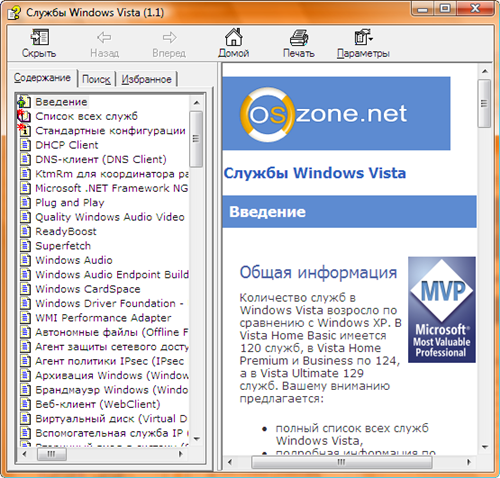Select Брандмауэр Windows topic
Viewport: 500px width, 478px height.
111,390
